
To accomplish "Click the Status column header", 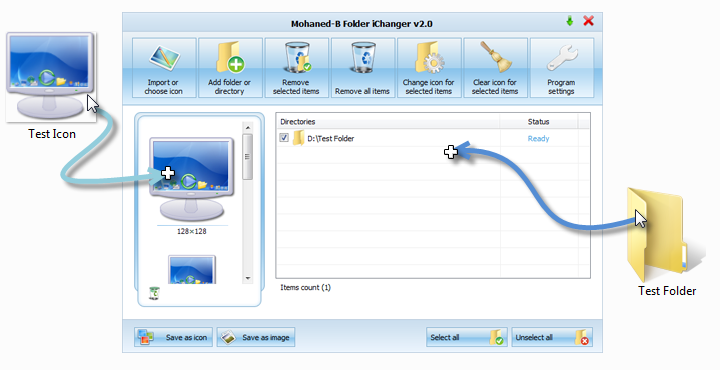I will click(539, 122).
